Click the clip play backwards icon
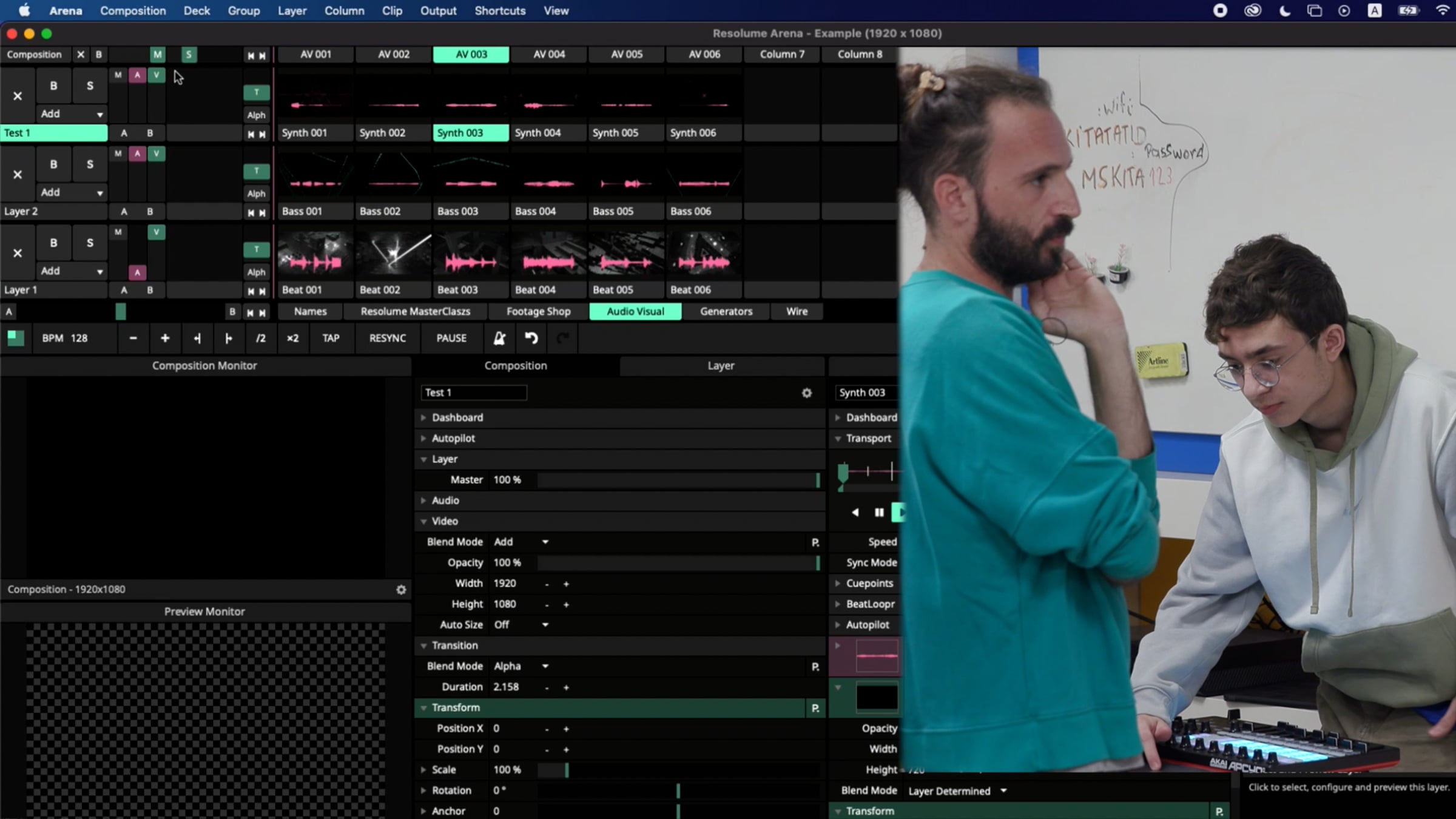The image size is (1456, 819). [855, 513]
